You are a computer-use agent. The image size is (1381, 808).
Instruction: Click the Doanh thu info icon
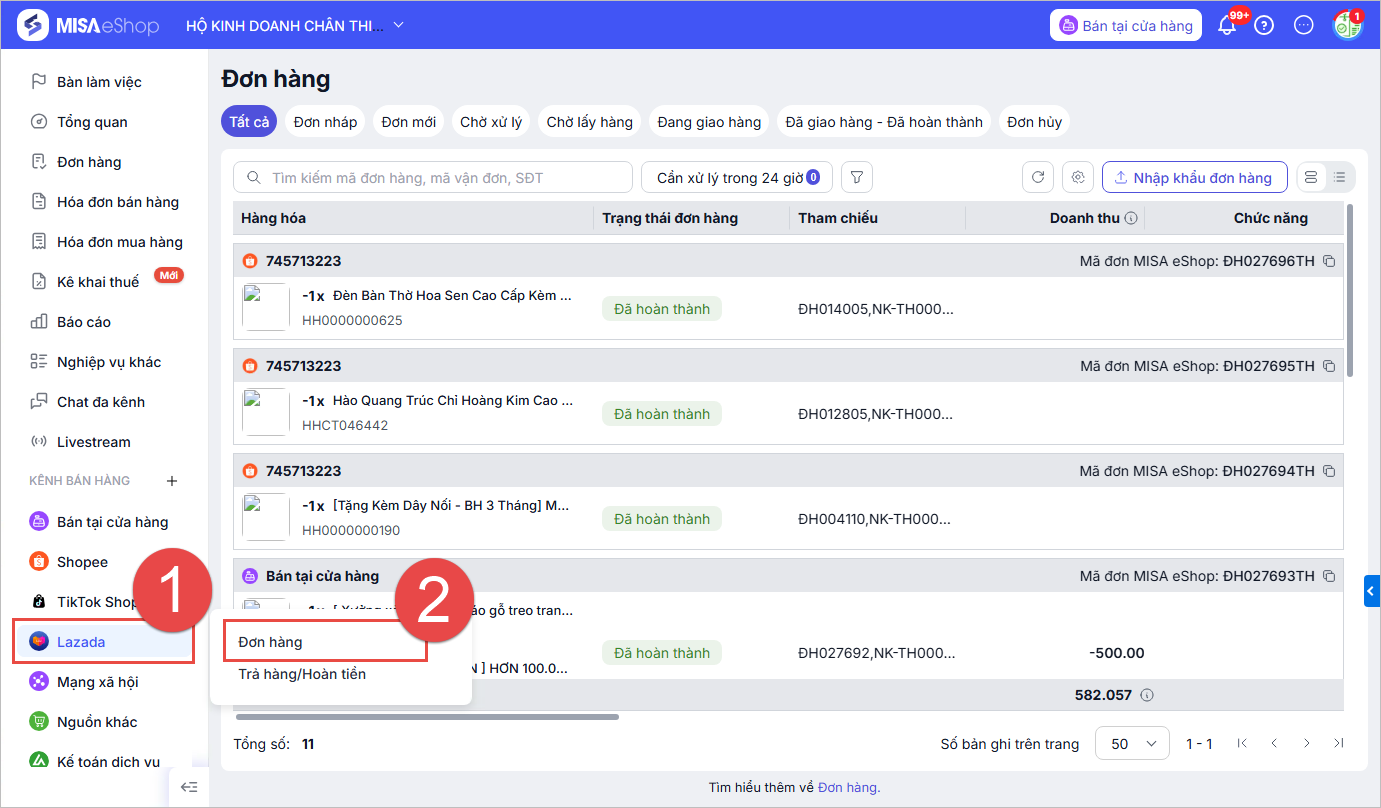pyautogui.click(x=1131, y=218)
